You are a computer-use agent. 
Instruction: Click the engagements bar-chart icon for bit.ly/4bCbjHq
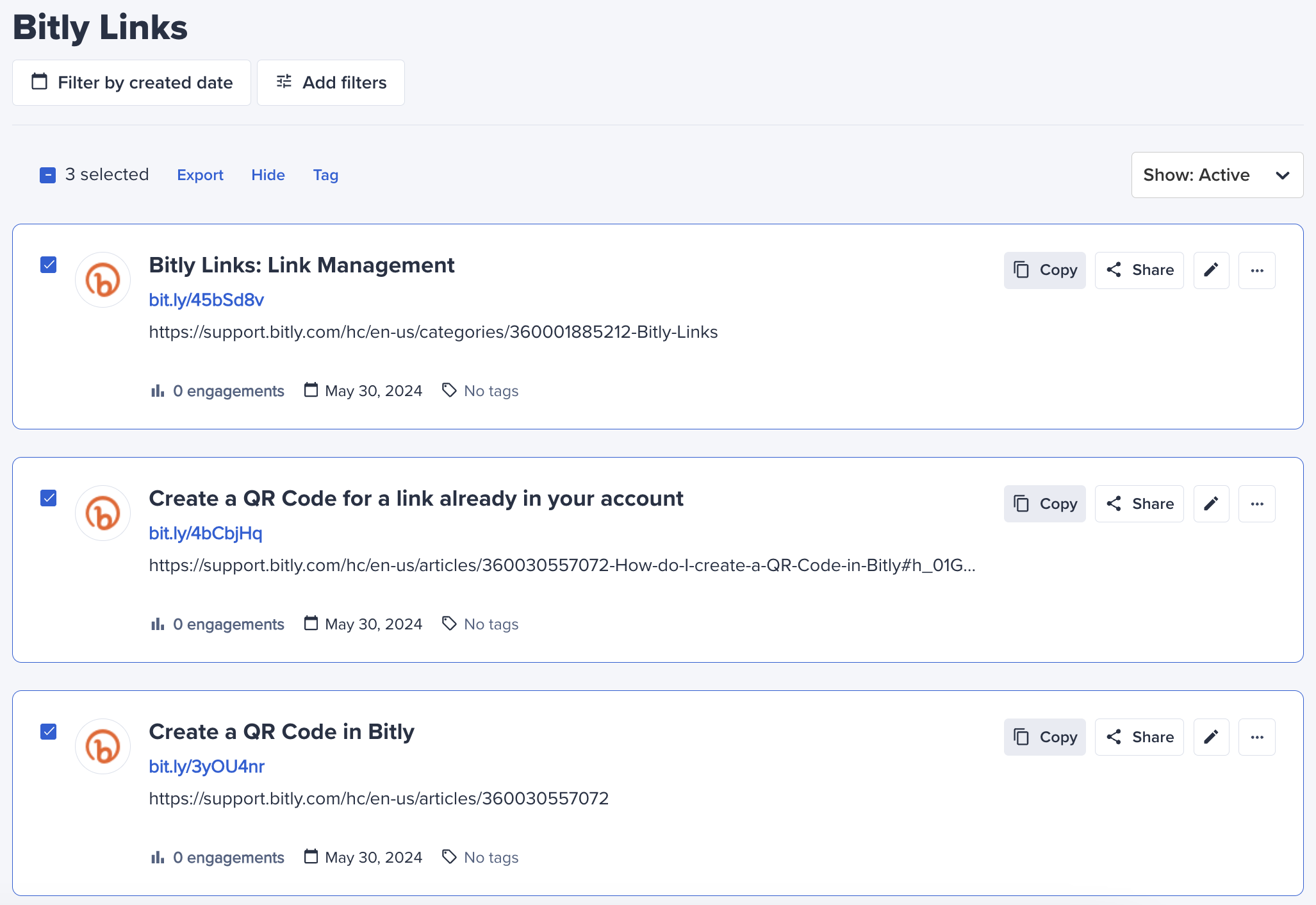(158, 624)
